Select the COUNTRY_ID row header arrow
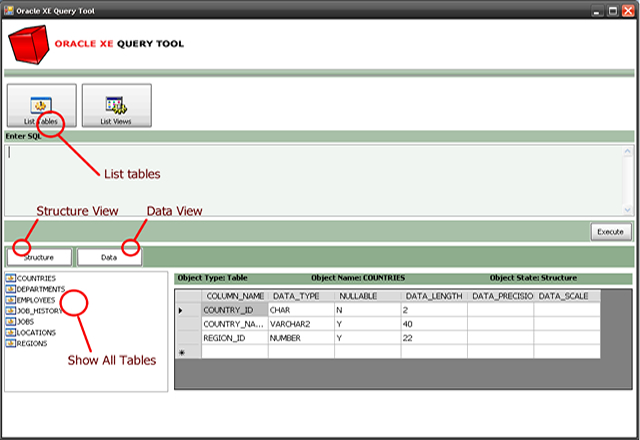 click(x=188, y=310)
